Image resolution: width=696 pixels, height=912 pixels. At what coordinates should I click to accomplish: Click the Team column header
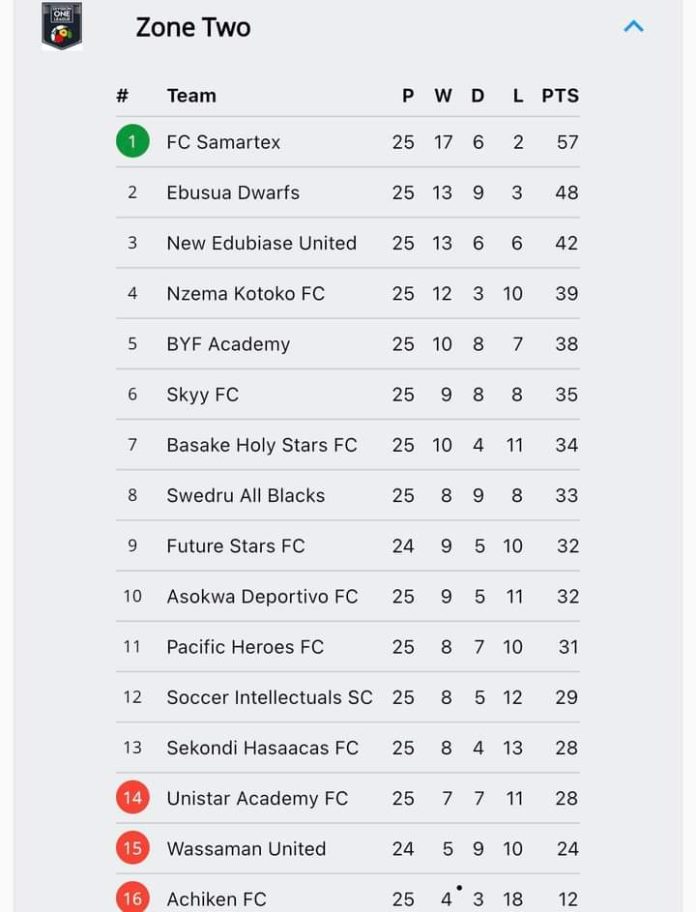[x=191, y=95]
